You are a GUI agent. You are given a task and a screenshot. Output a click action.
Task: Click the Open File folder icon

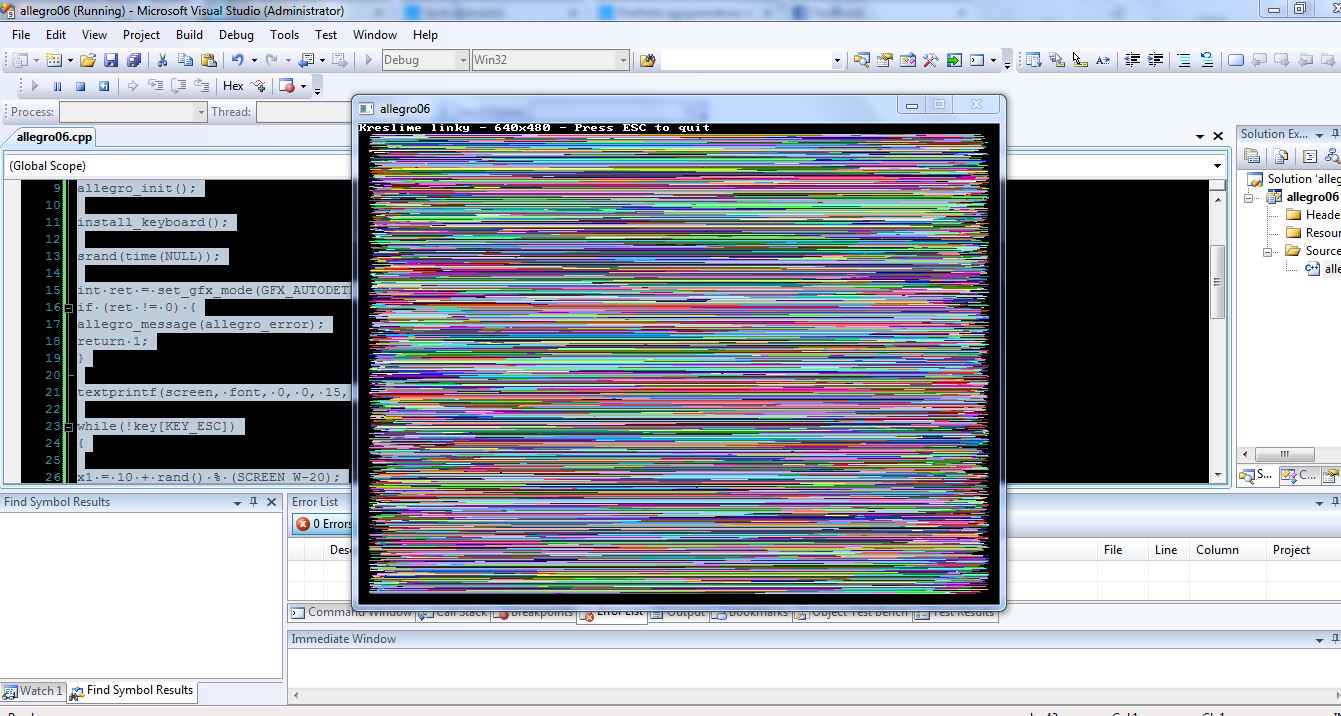tap(88, 60)
